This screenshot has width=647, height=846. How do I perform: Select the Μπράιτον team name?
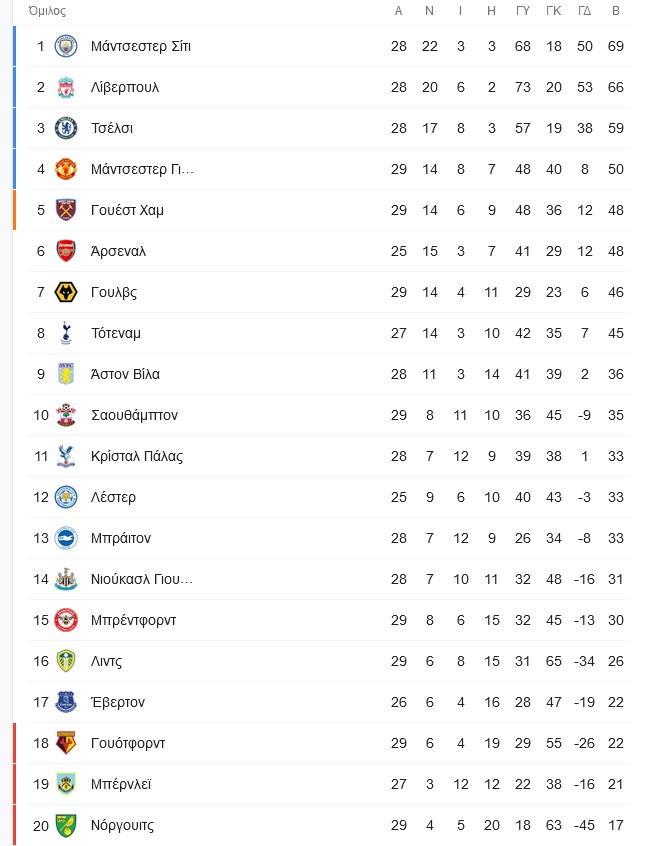pyautogui.click(x=121, y=538)
